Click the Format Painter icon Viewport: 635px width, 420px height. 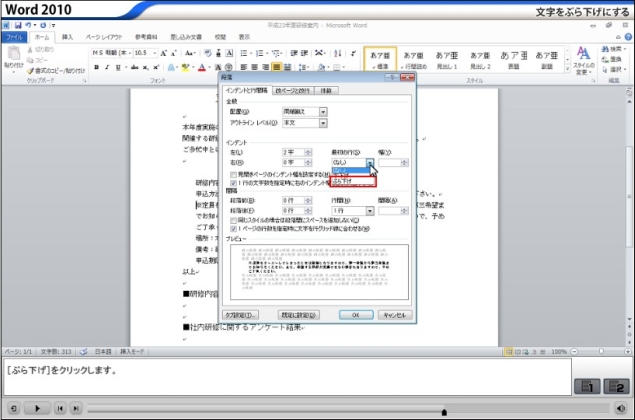tap(30, 71)
